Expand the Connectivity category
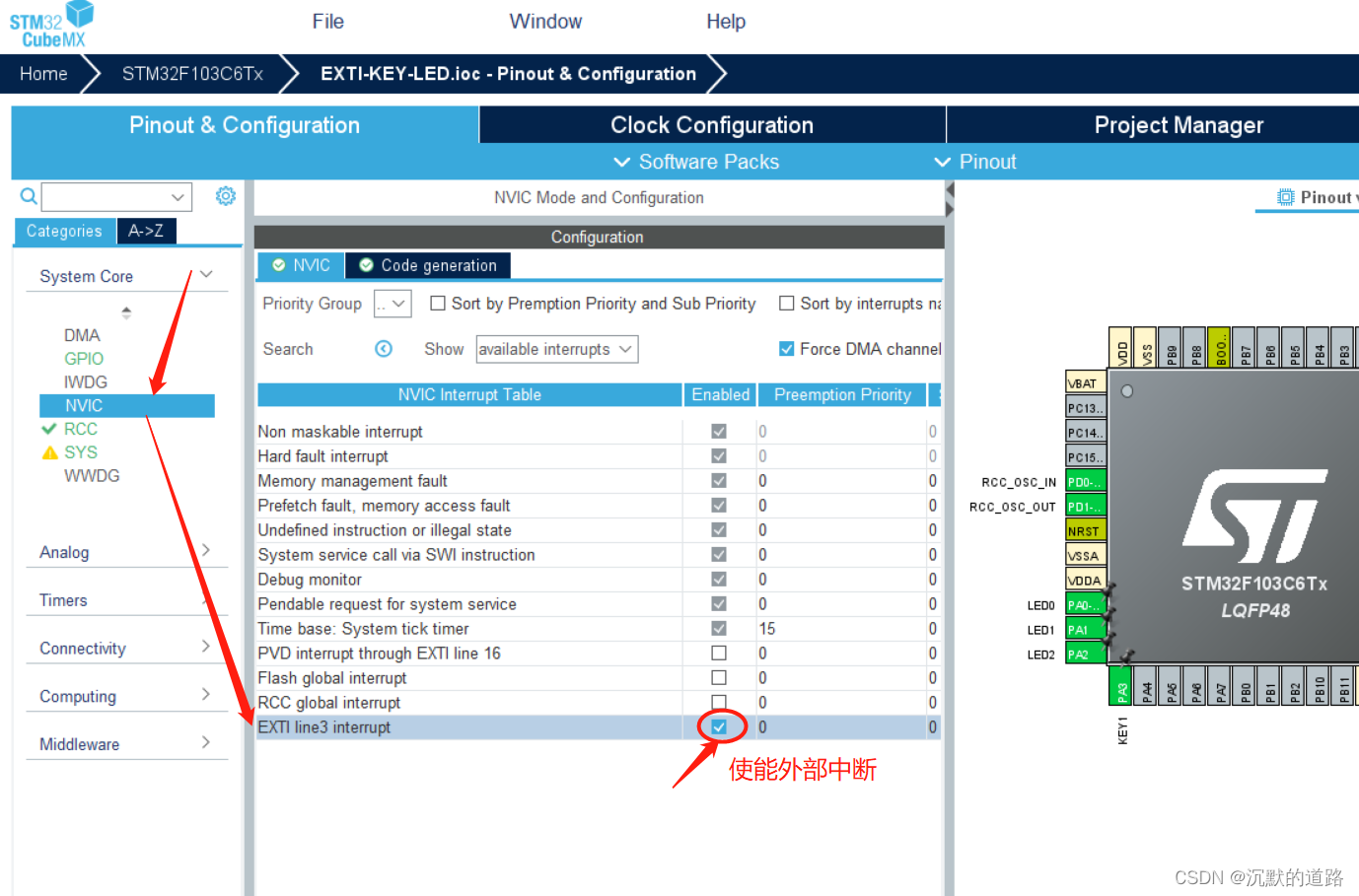This screenshot has height=896, width=1359. [x=205, y=647]
